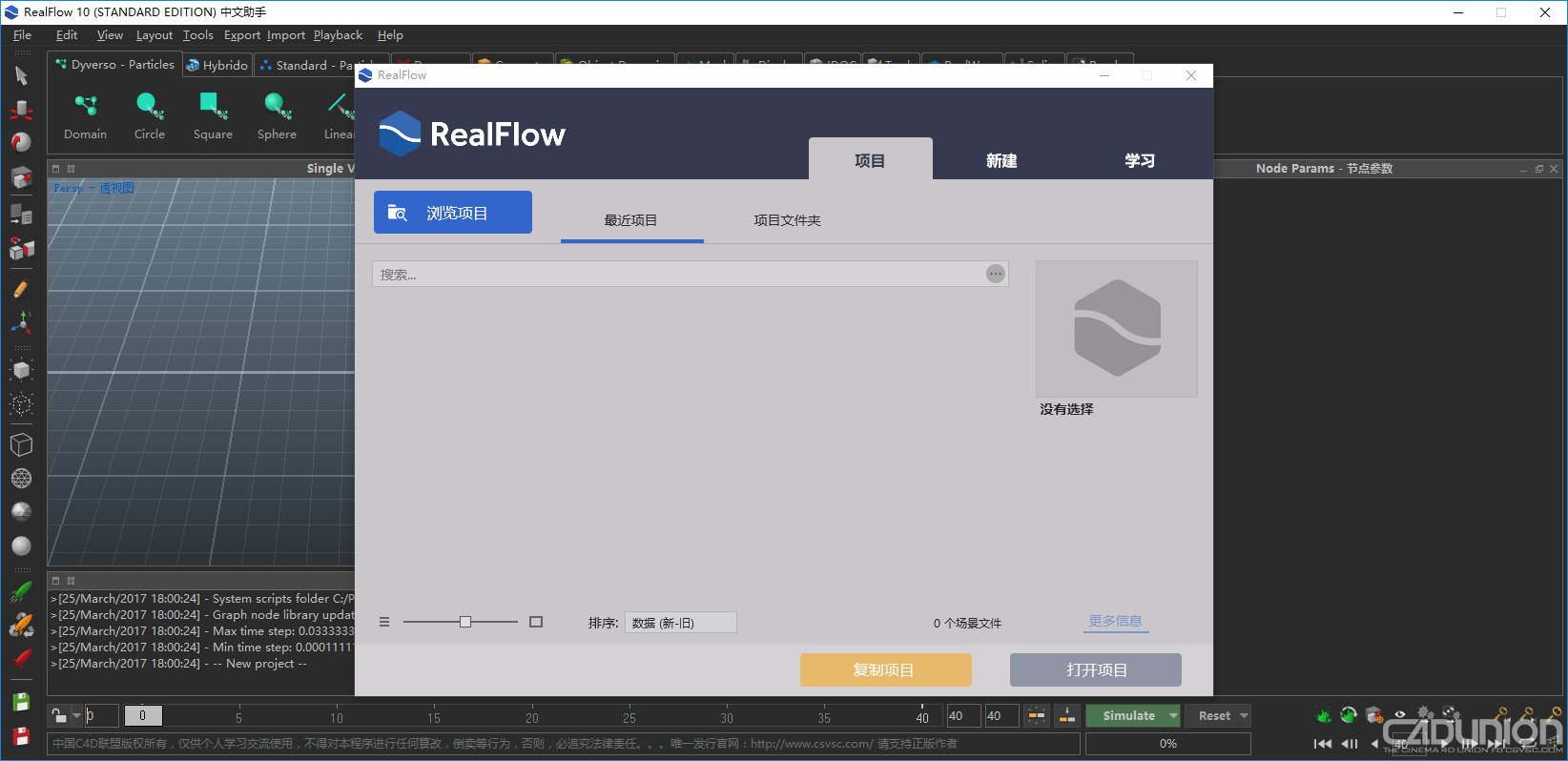Click the simulation progress bar showing 0%
Image resolution: width=1568 pixels, height=761 pixels.
pyautogui.click(x=1168, y=743)
